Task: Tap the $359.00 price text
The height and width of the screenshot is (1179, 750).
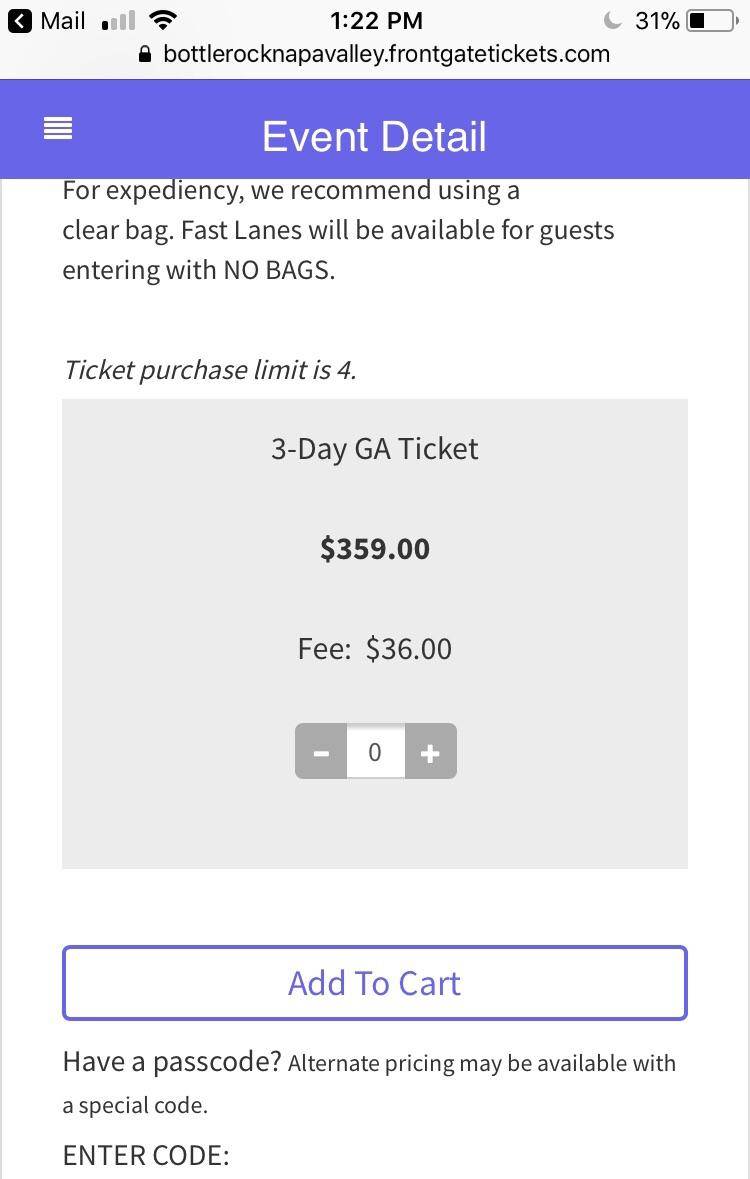Action: tap(374, 548)
